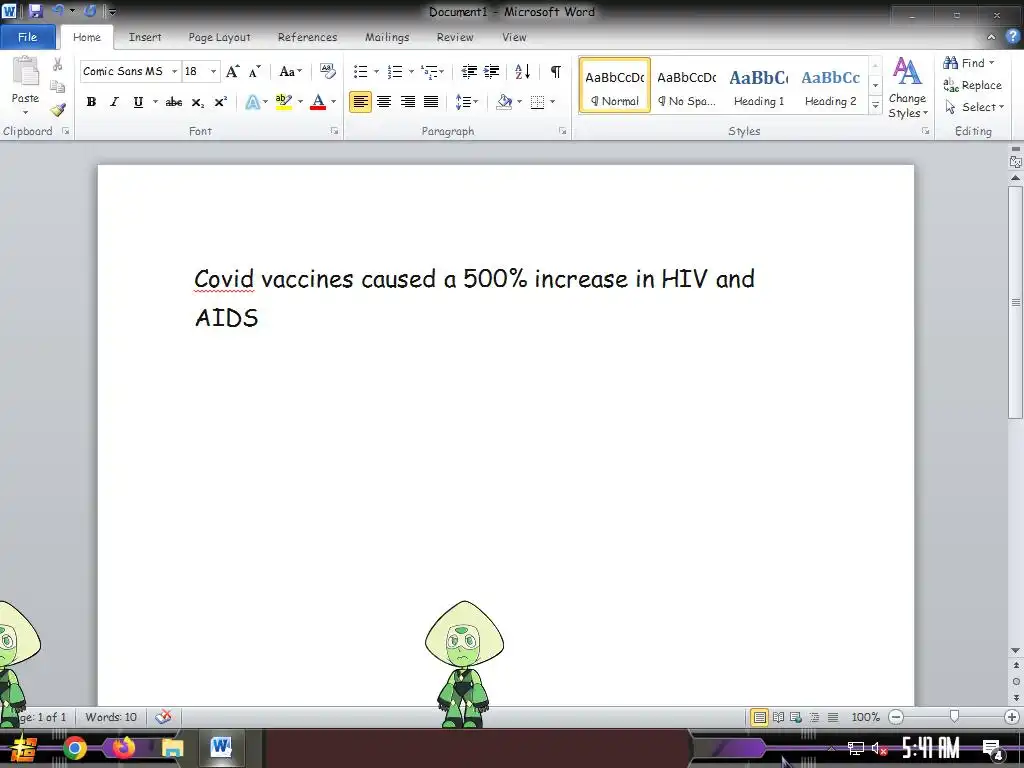Click Zoom In plus button
The height and width of the screenshot is (768, 1024).
pos(1012,717)
